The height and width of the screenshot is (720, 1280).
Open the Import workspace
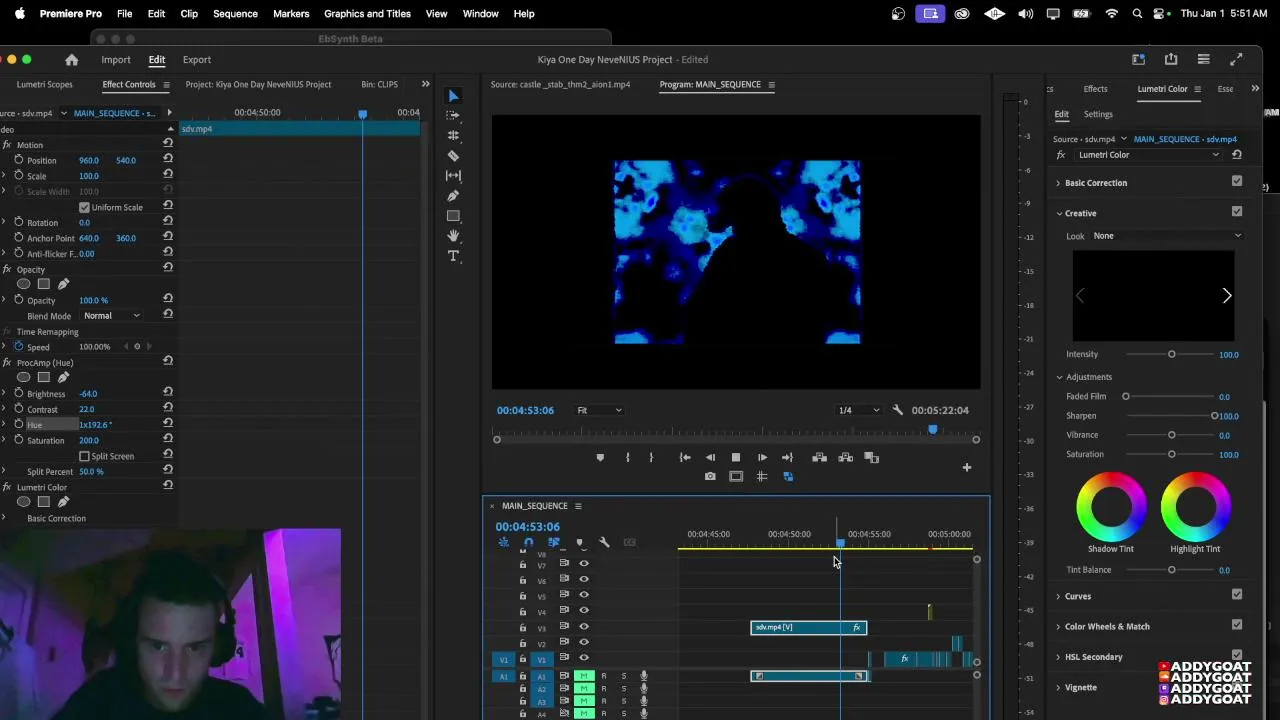click(115, 60)
